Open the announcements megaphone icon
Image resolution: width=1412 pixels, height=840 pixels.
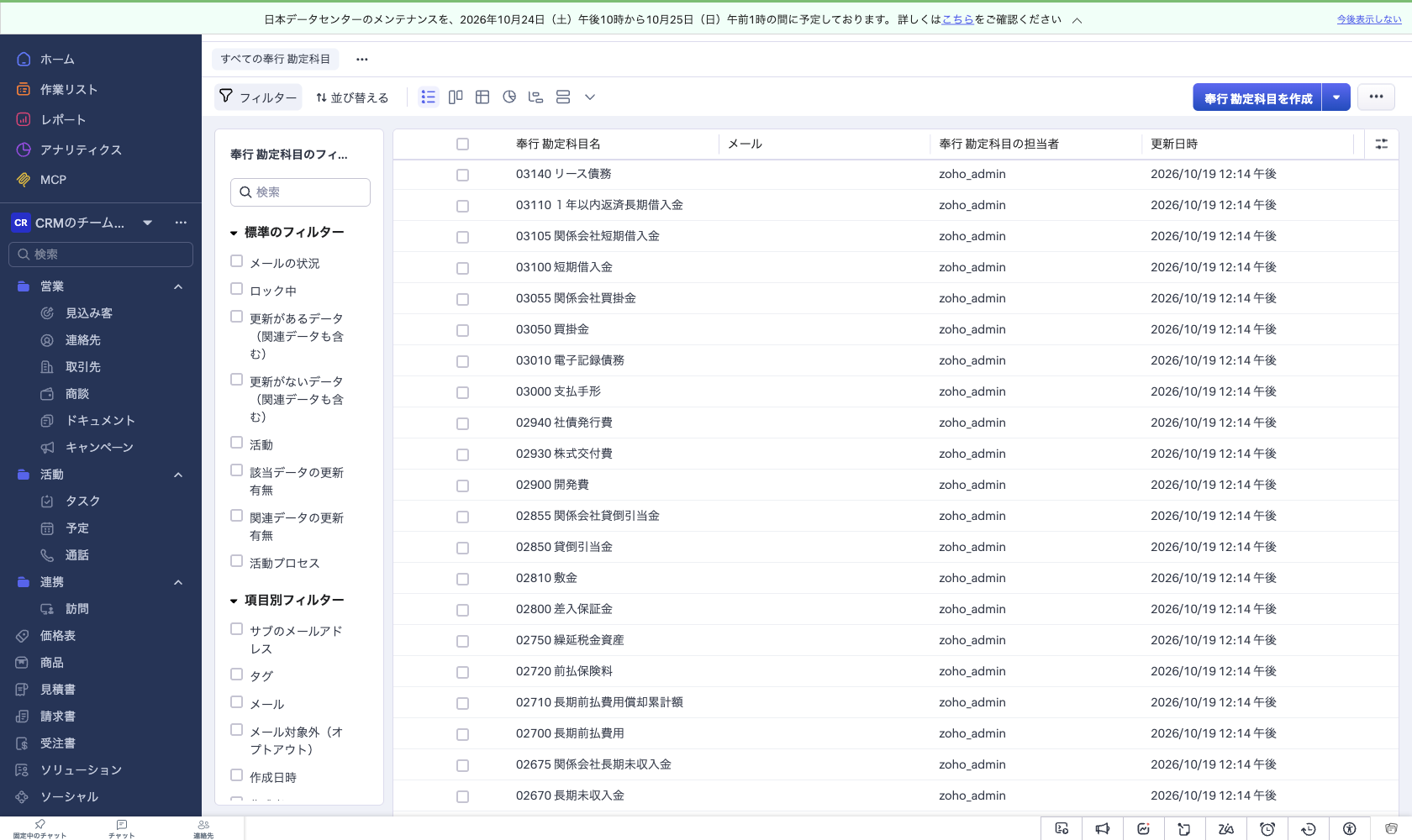1103,829
